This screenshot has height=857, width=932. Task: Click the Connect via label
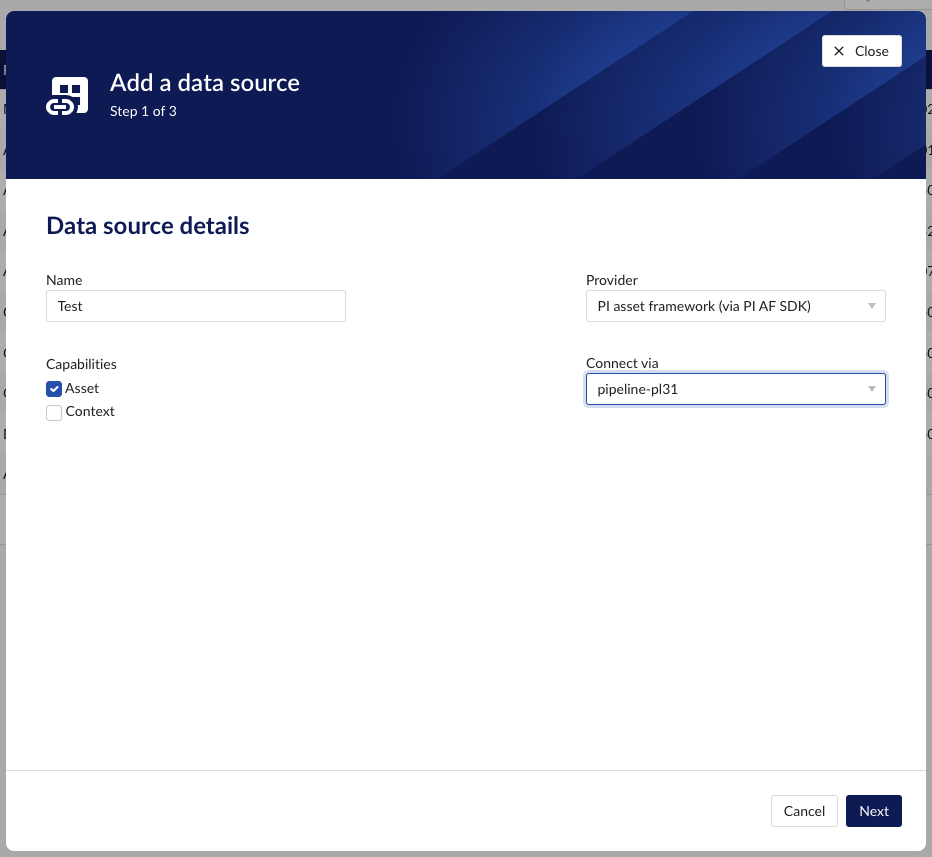(x=622, y=363)
